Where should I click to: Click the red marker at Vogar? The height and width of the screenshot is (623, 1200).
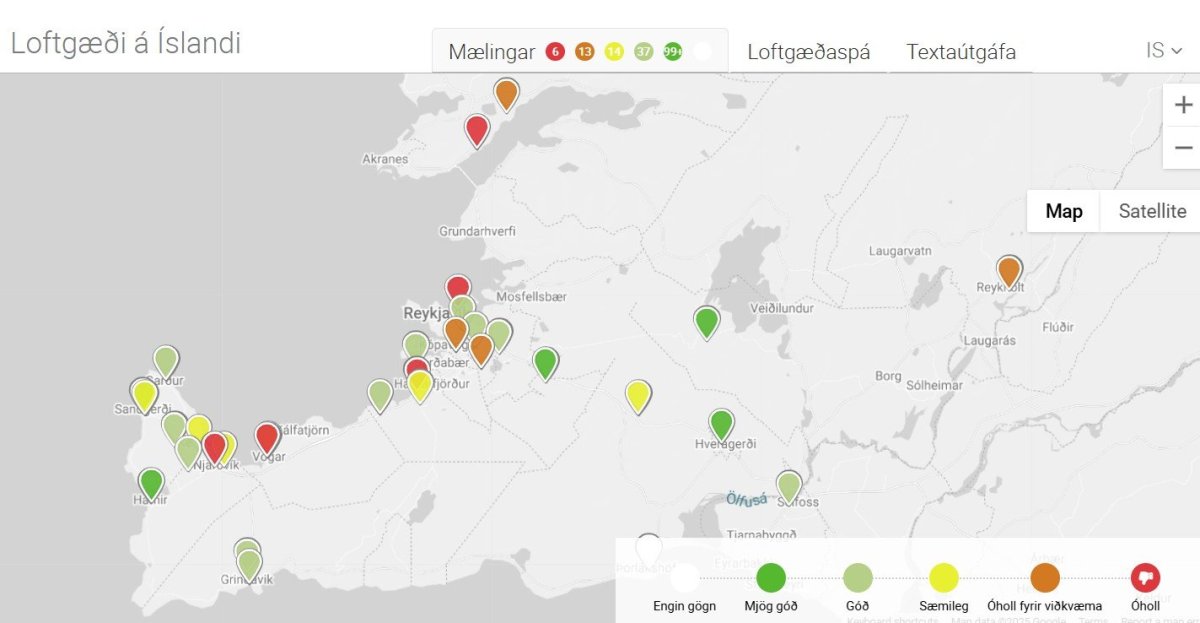click(267, 436)
